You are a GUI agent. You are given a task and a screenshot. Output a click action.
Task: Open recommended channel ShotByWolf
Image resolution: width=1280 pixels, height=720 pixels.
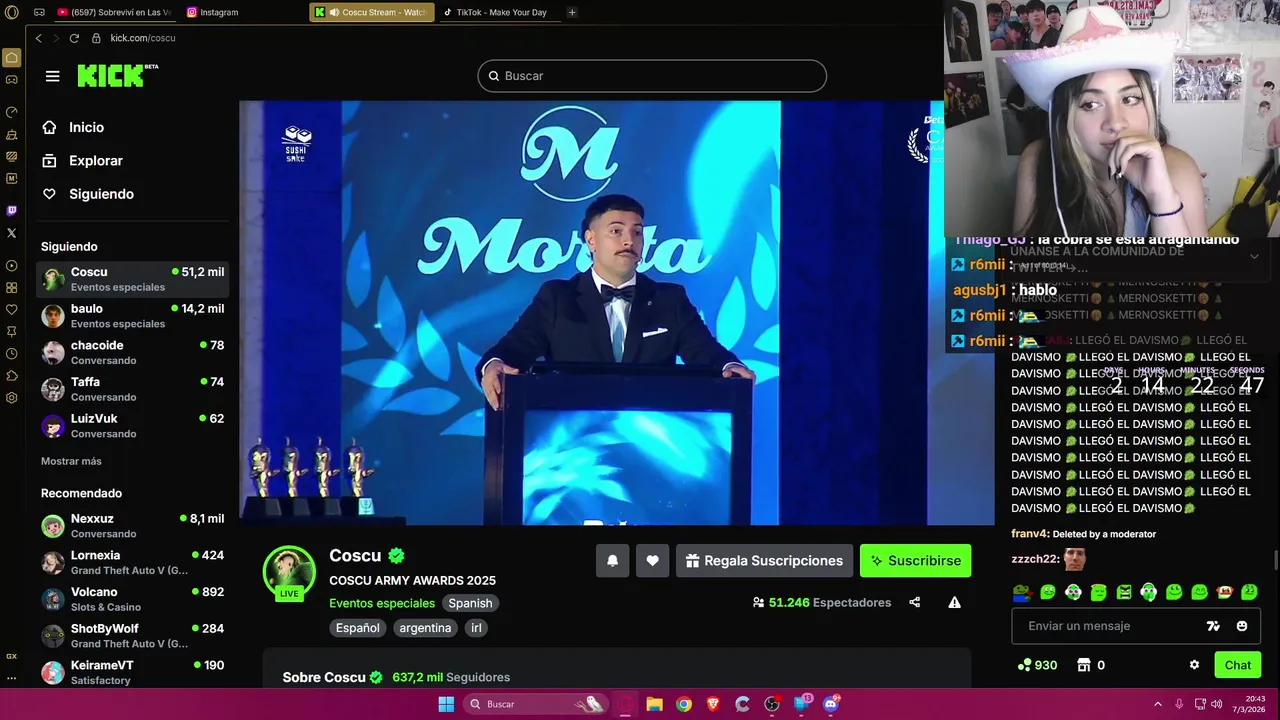[x=132, y=636]
